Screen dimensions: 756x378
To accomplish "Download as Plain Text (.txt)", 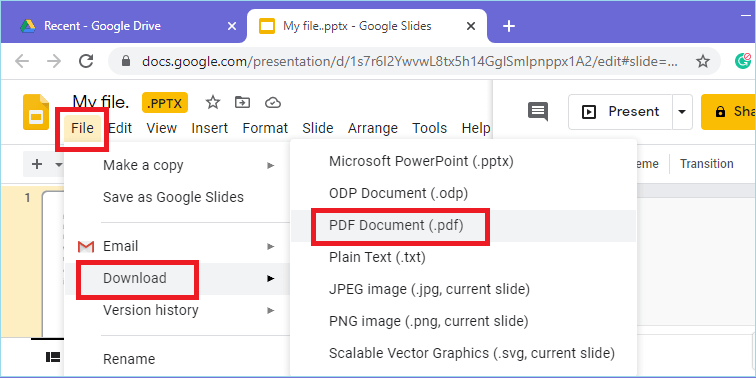I will 463,257.
